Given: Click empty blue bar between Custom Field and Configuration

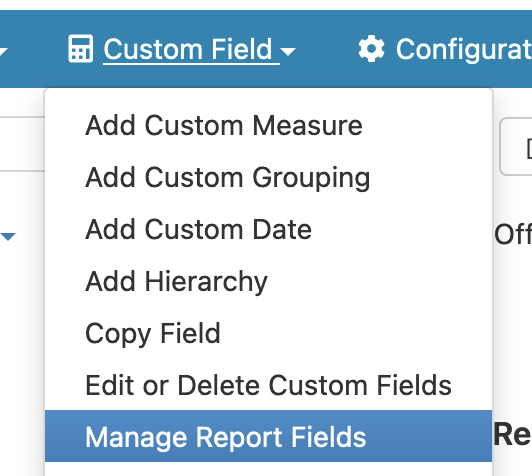Looking at the screenshot, I should [326, 49].
